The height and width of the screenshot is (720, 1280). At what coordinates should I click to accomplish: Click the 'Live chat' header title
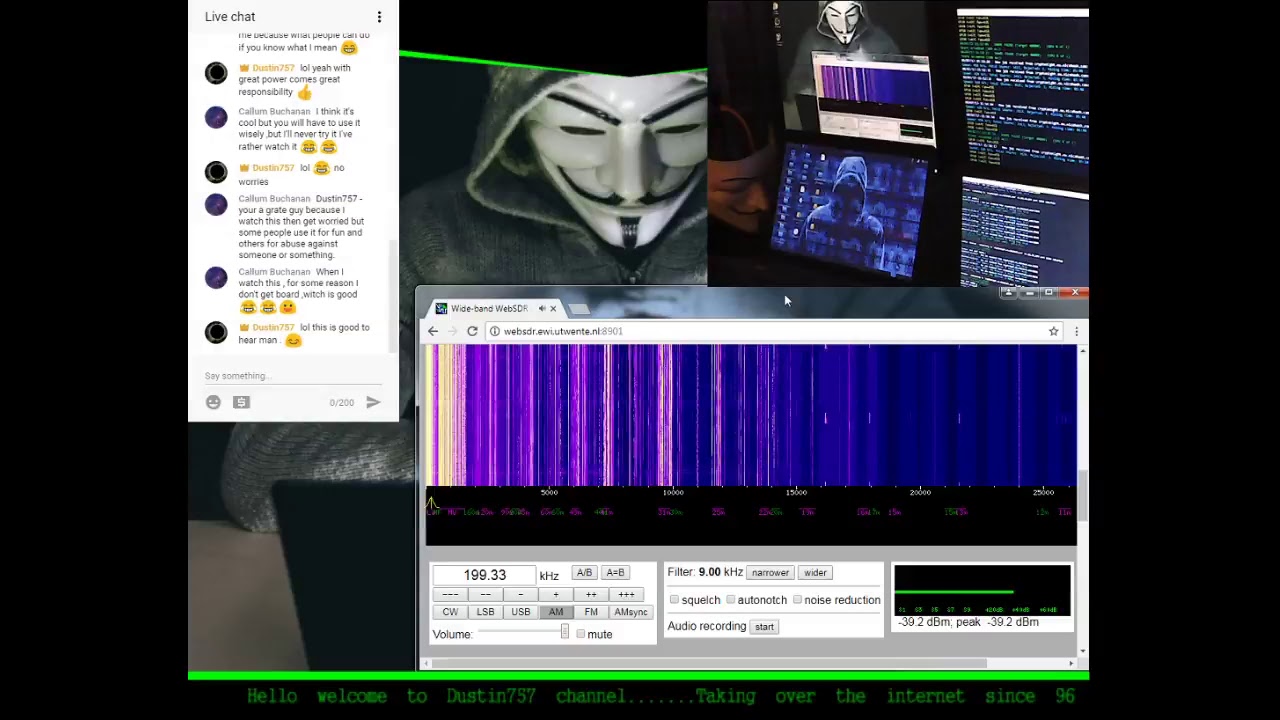(230, 17)
